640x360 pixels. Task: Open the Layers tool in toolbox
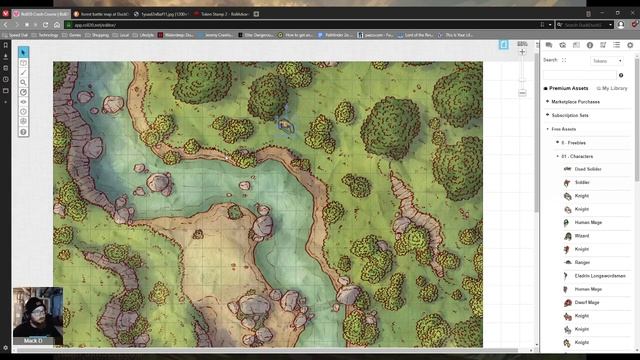click(x=23, y=63)
